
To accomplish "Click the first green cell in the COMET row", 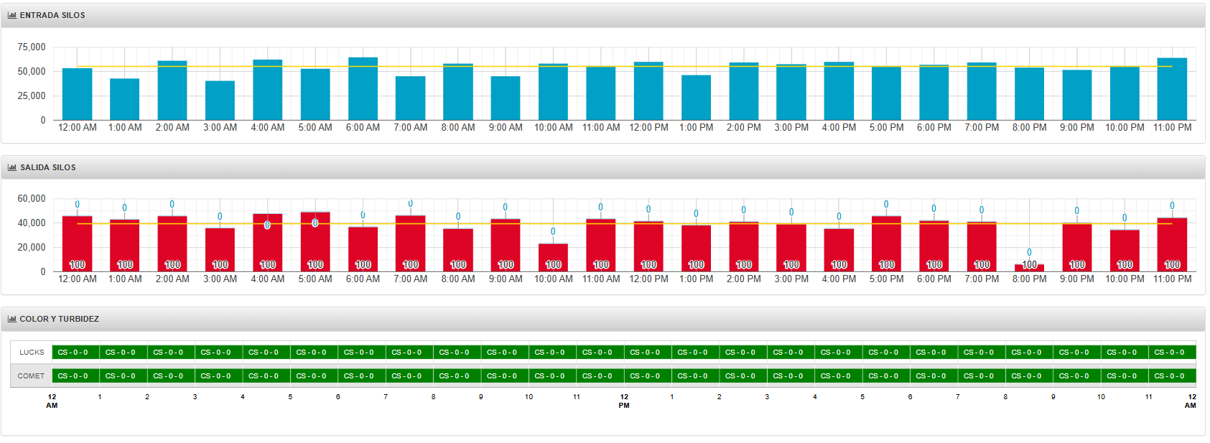I will pos(76,376).
